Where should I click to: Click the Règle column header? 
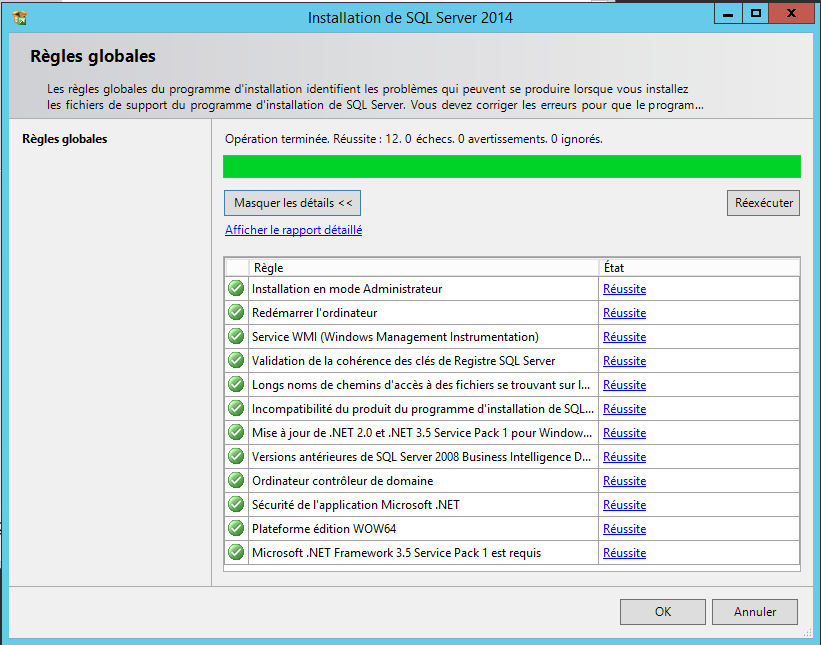tap(423, 268)
